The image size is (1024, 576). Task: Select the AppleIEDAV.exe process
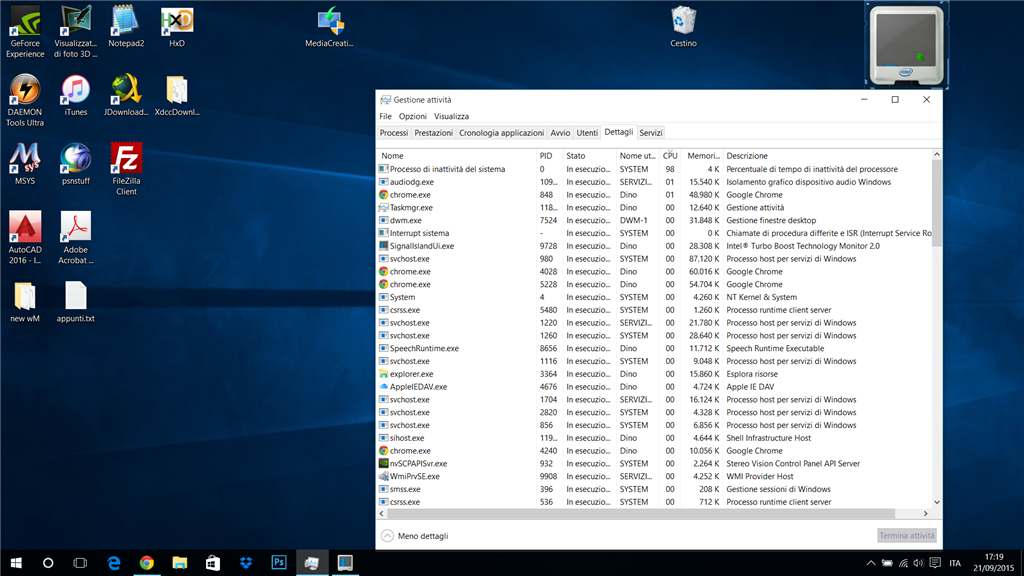pos(655,387)
